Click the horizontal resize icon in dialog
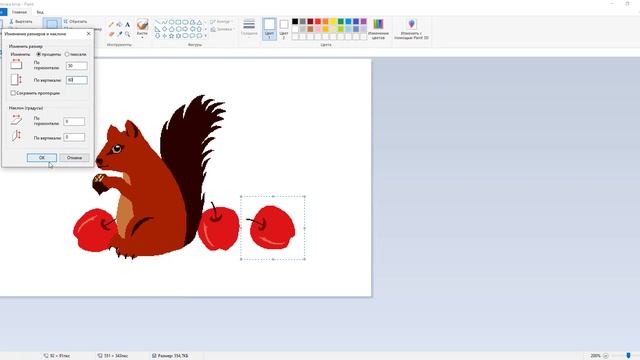Image resolution: width=640 pixels, height=360 pixels. [16, 64]
